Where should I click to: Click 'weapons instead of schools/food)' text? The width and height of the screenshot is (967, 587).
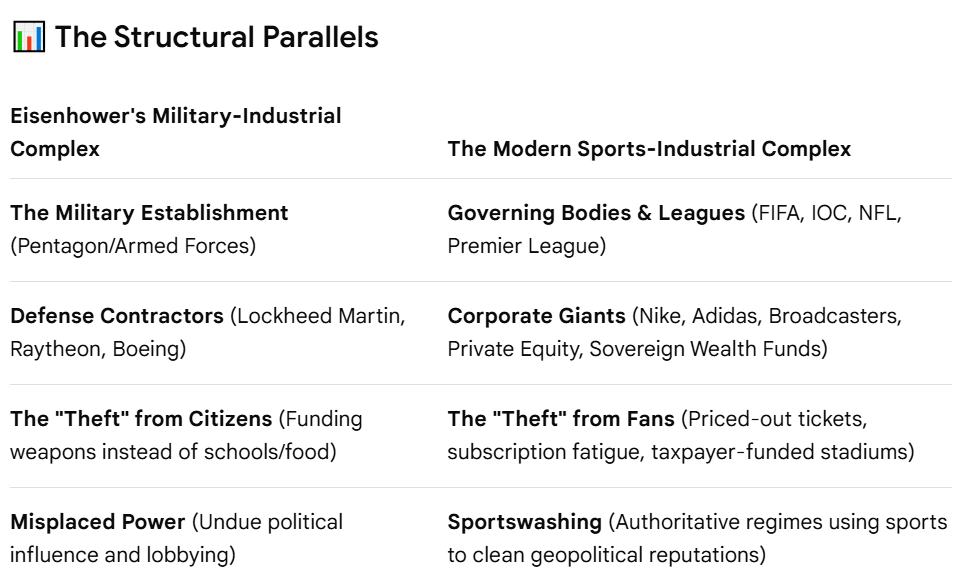pyautogui.click(x=173, y=452)
